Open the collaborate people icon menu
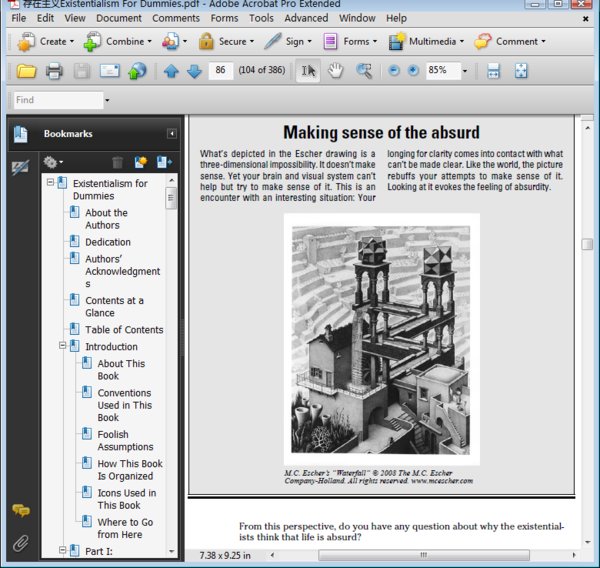 tap(174, 41)
